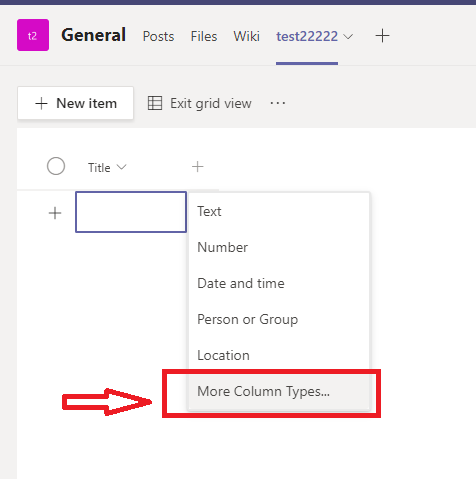Choose Number column type
The image size is (476, 479).
[279, 247]
